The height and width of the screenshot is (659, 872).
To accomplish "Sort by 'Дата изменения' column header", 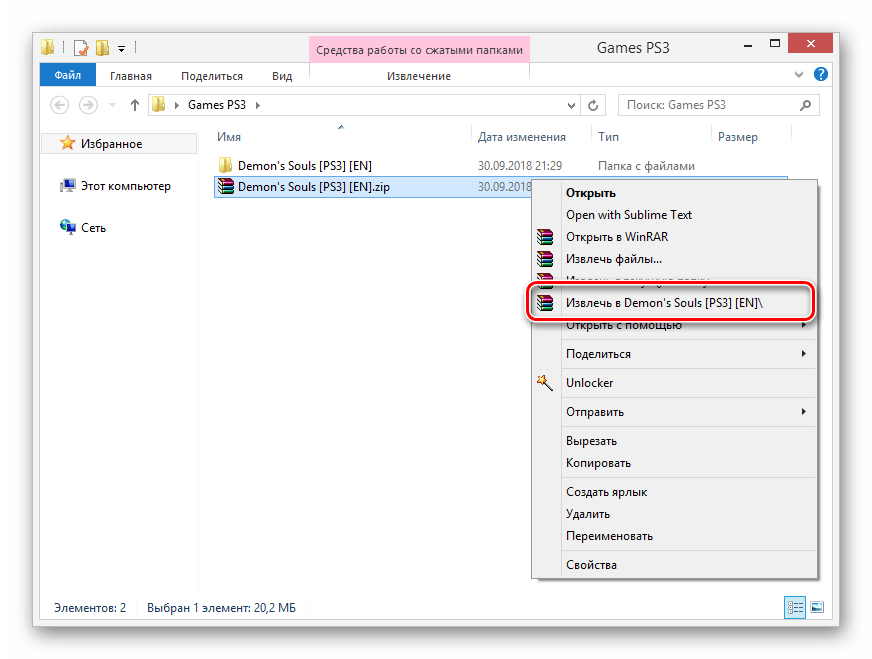I will click(x=521, y=137).
